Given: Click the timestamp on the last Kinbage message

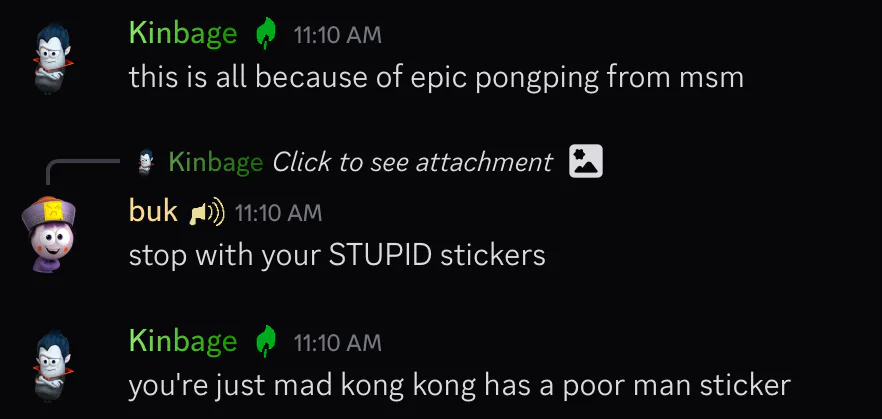Looking at the screenshot, I should pos(338,343).
